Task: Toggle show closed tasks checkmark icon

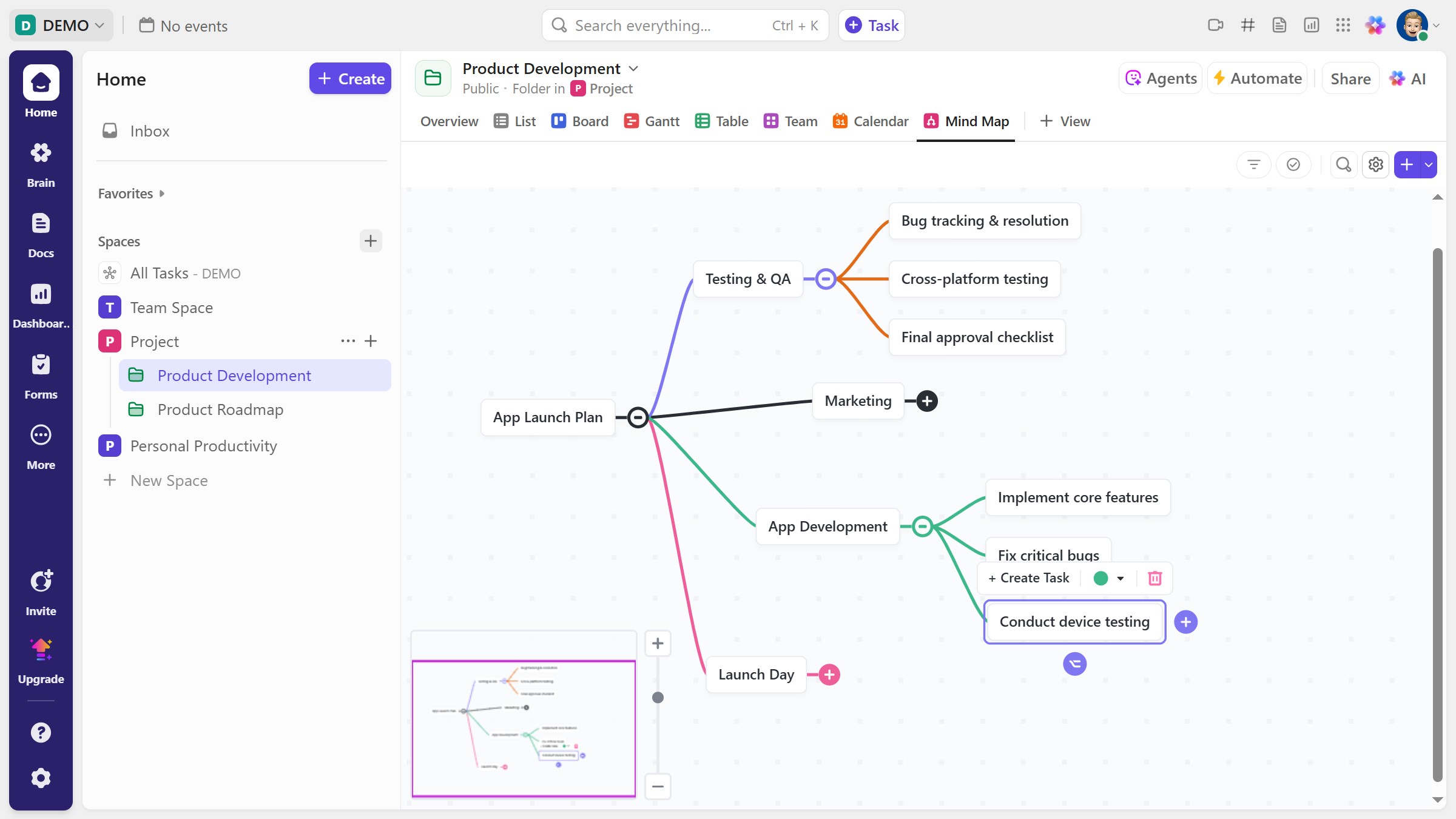Action: pos(1293,164)
